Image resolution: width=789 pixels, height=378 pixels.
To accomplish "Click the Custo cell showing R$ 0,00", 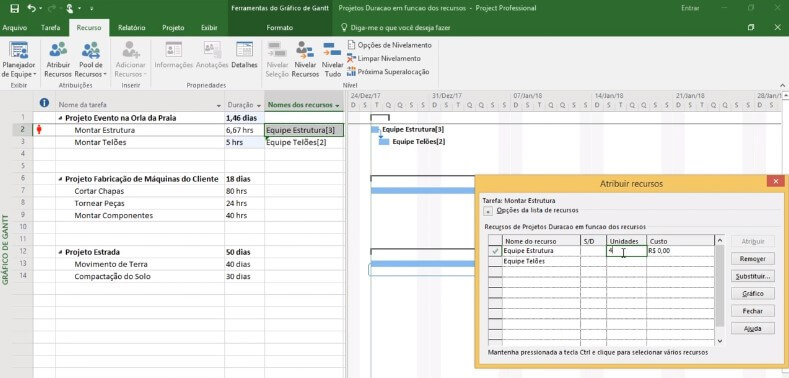I will [x=680, y=251].
